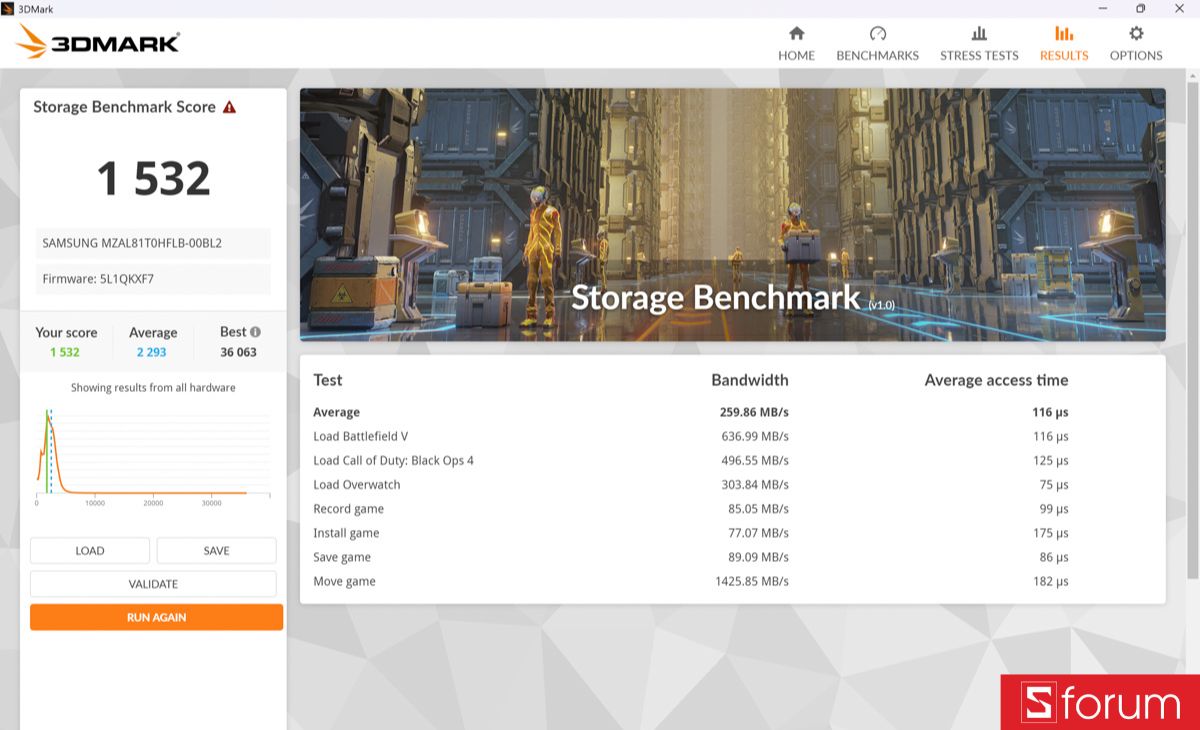
Task: Click the 75 µs access time
Action: [x=1054, y=485]
